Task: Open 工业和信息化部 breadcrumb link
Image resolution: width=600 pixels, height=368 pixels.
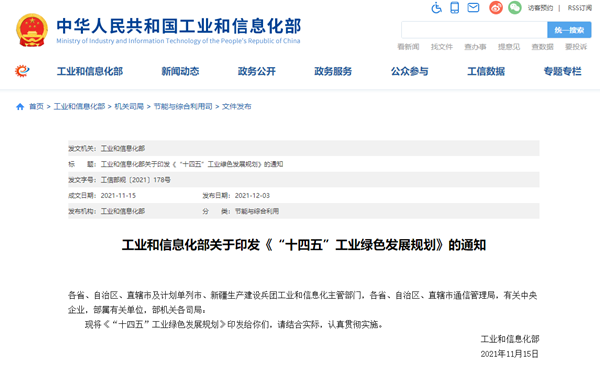Action: point(79,106)
